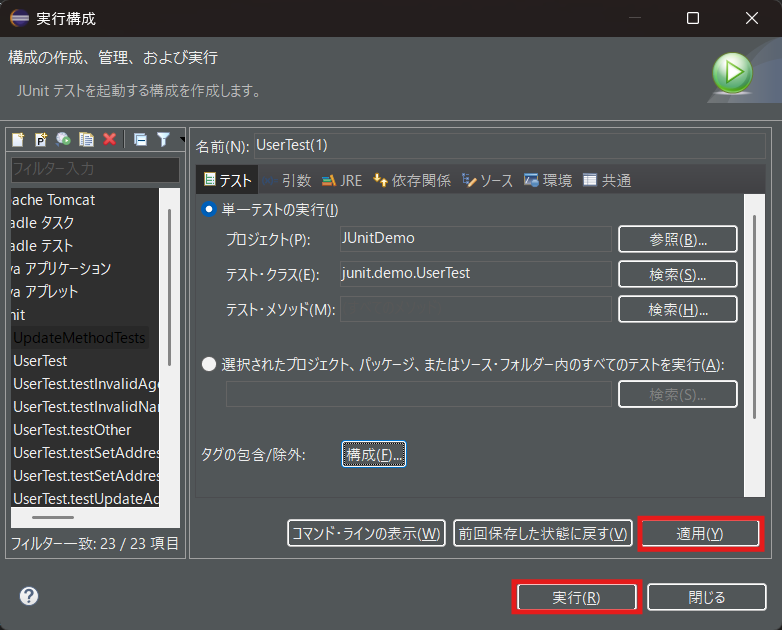782x630 pixels.
Task: Switch to the 引数 tab
Action: (287, 180)
